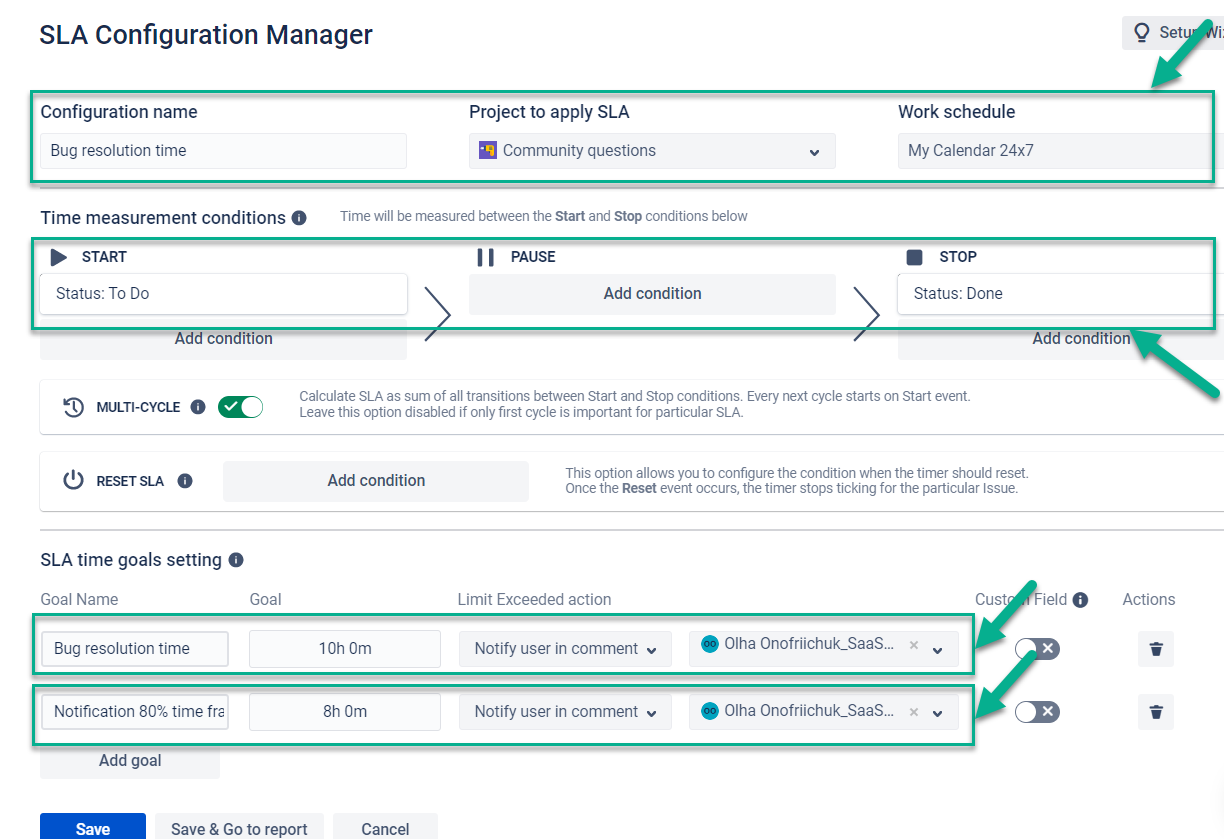Click the PAUSE icon in measurement conditions
Screen dimensions: 1224x839
[486, 256]
